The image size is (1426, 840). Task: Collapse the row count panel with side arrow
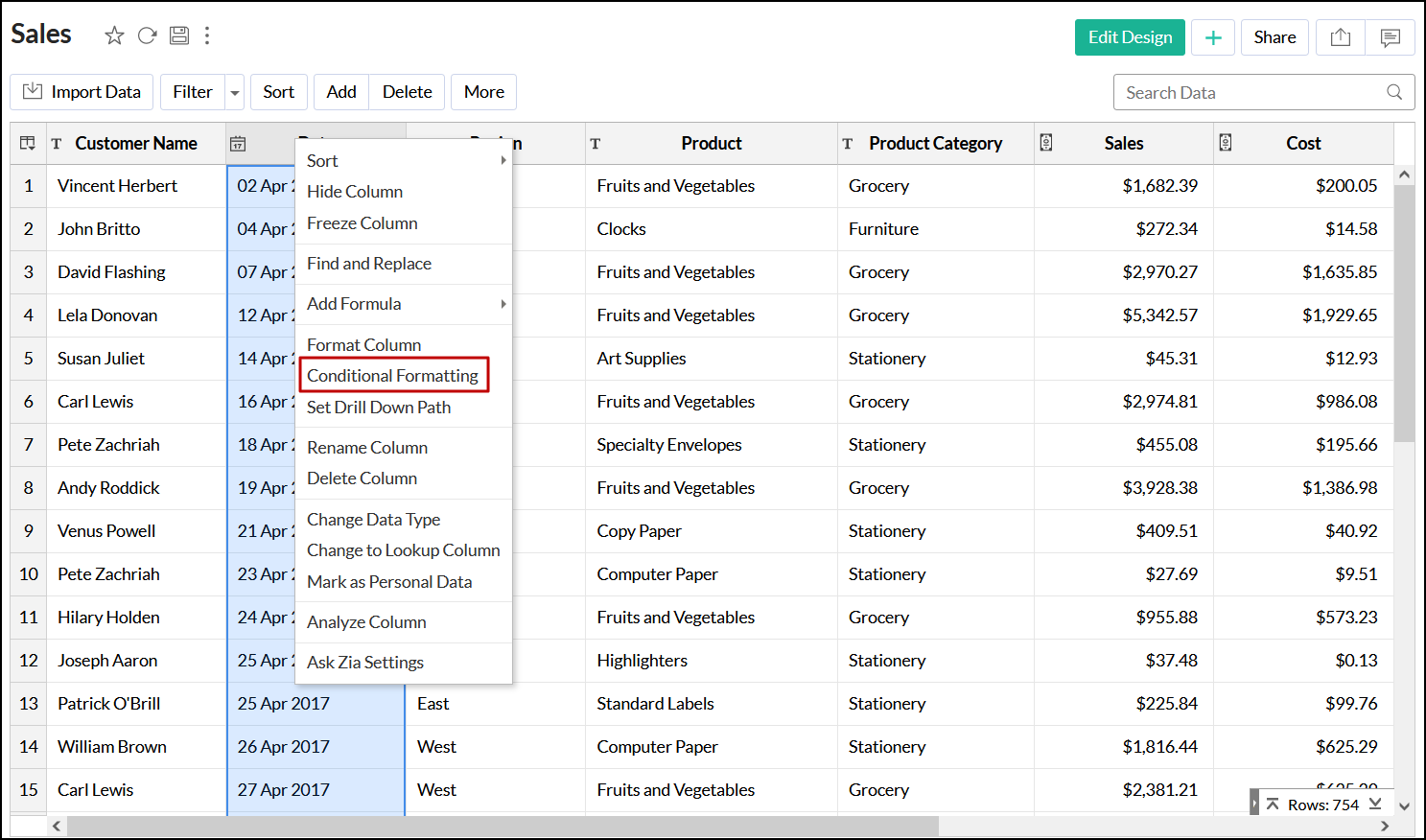1254,804
